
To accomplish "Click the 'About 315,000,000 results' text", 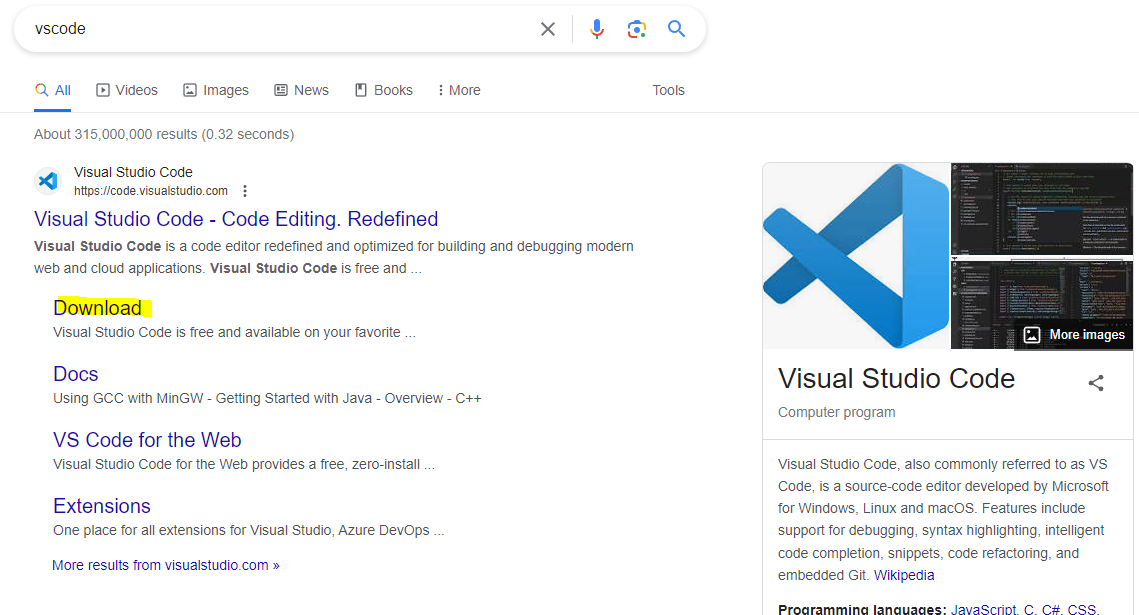I will (x=164, y=134).
